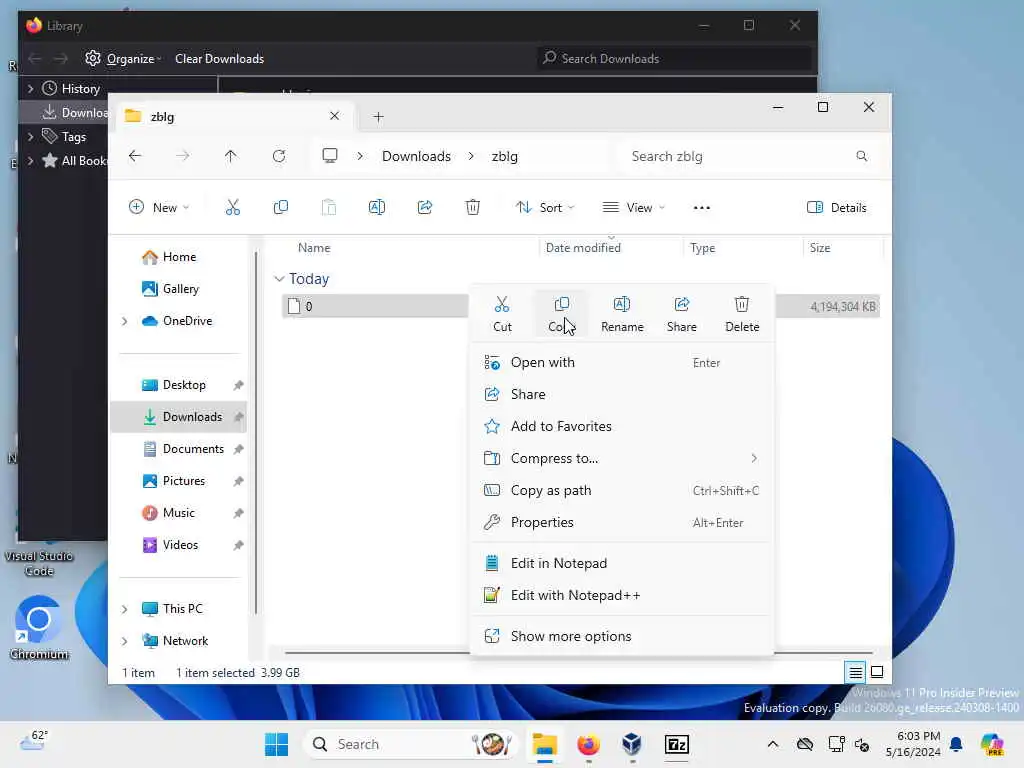Select Copy as path
The width and height of the screenshot is (1024, 768).
click(622, 490)
